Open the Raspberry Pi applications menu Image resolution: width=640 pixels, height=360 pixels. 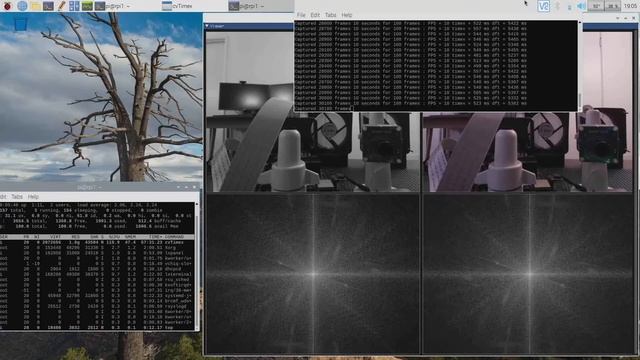[x=7, y=6]
